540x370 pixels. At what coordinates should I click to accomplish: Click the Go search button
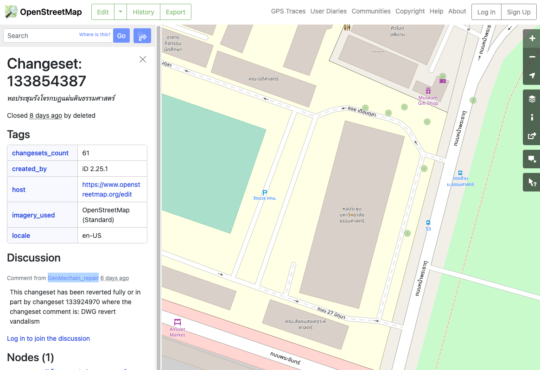pos(121,35)
